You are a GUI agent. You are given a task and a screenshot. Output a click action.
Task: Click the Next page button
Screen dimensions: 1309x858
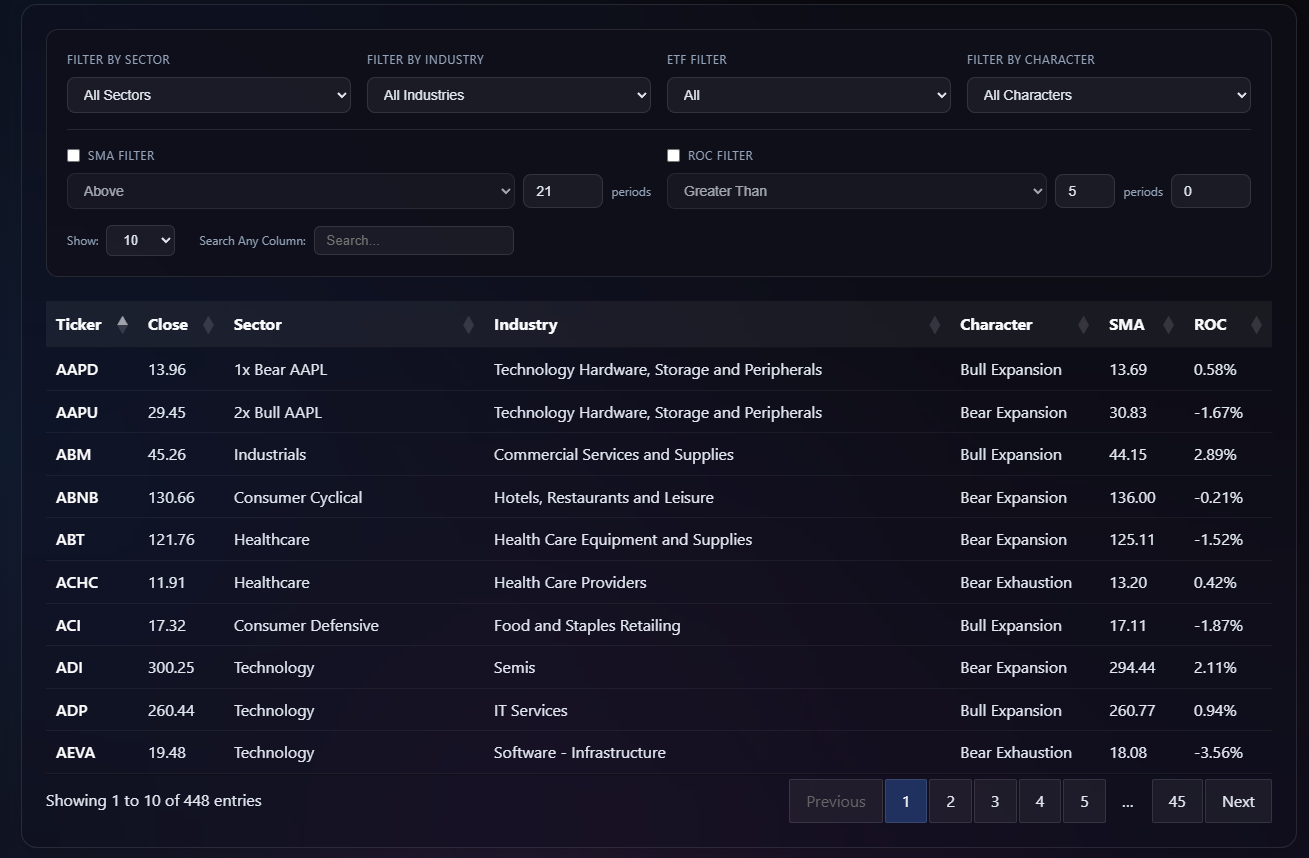tap(1237, 801)
